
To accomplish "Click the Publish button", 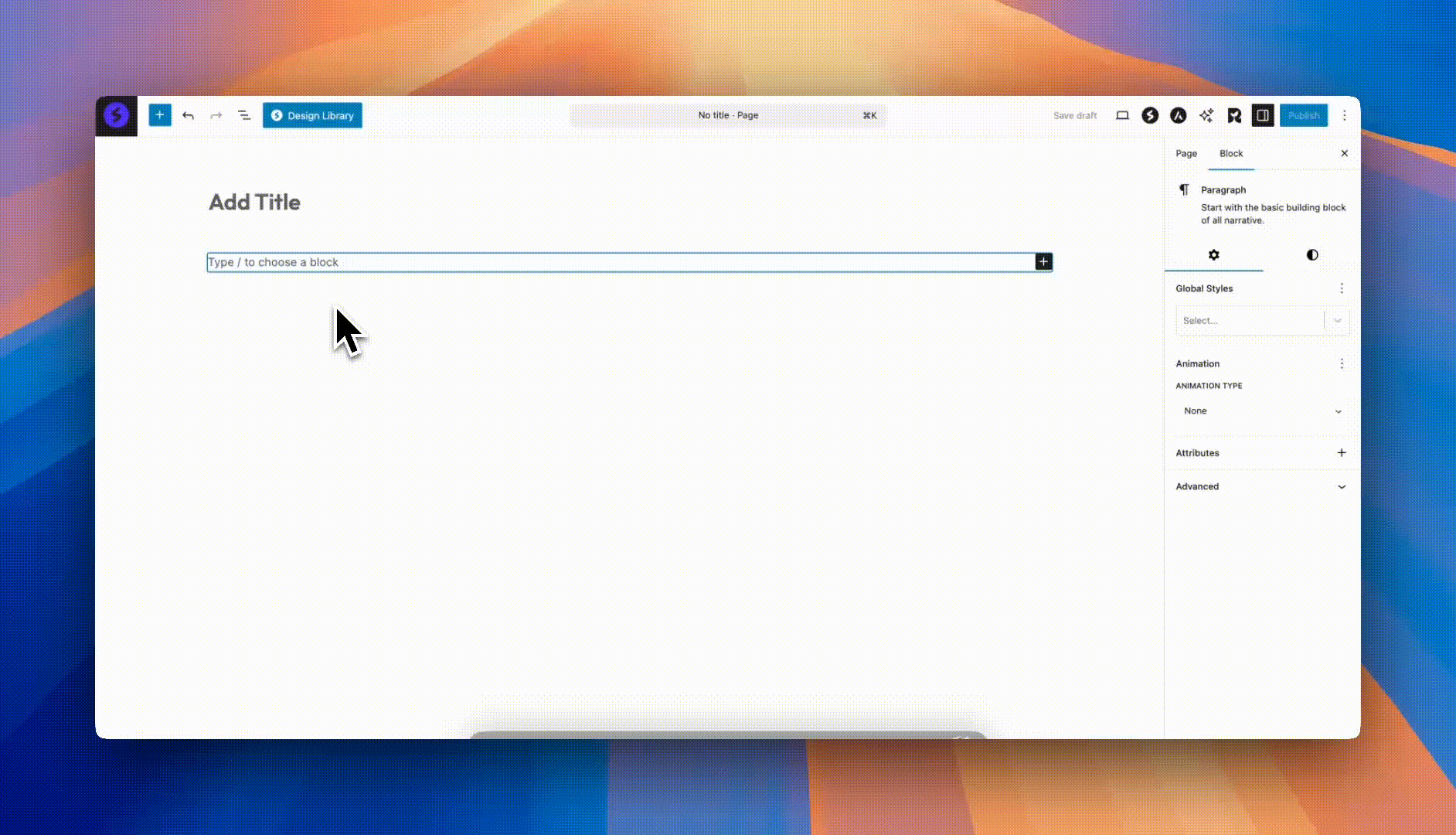I will click(x=1303, y=115).
